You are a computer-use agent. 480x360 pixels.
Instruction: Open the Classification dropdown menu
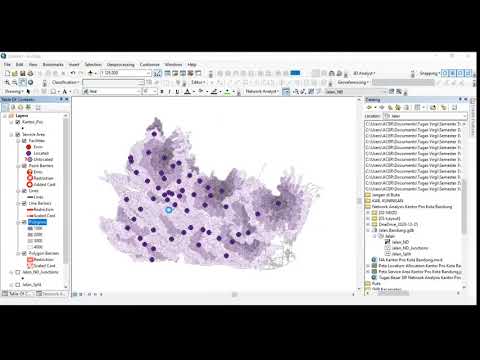point(65,82)
